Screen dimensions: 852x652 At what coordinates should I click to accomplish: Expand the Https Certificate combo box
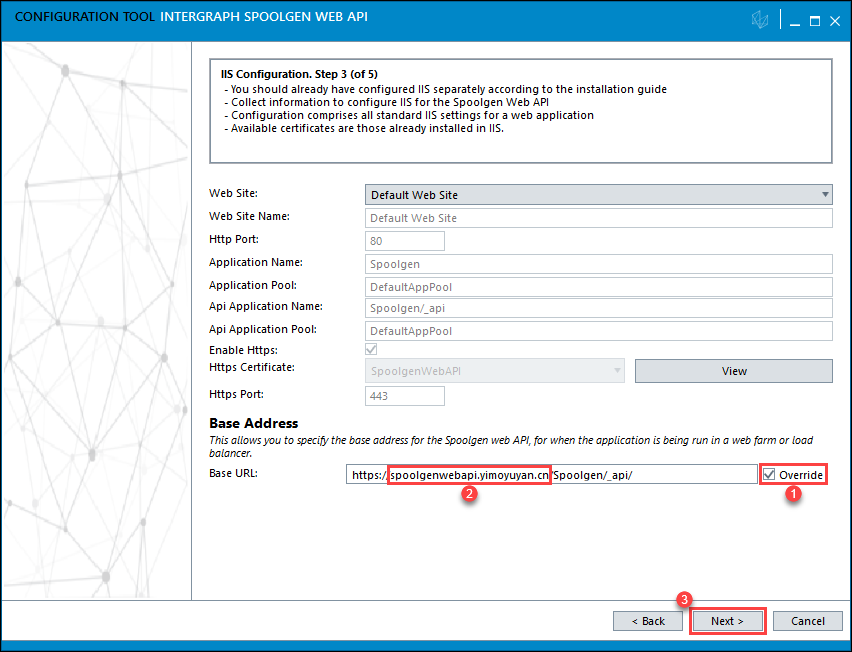click(494, 371)
